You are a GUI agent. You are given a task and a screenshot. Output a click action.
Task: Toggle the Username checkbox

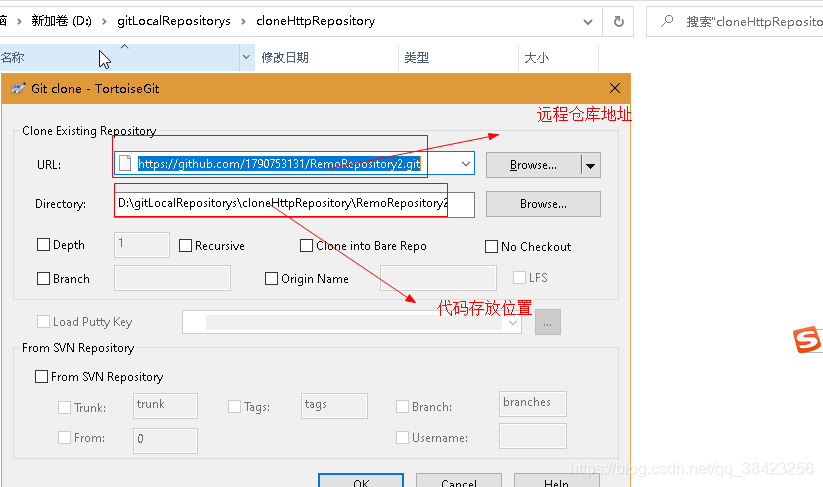coord(403,438)
